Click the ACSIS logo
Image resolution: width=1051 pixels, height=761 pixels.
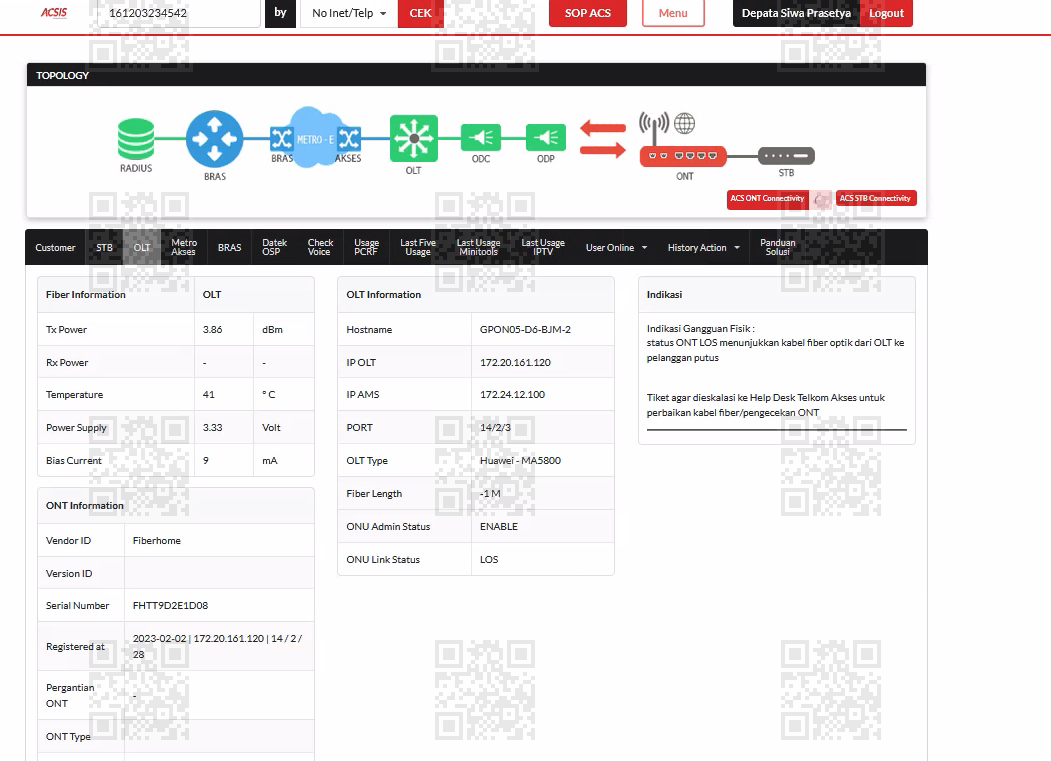[54, 12]
